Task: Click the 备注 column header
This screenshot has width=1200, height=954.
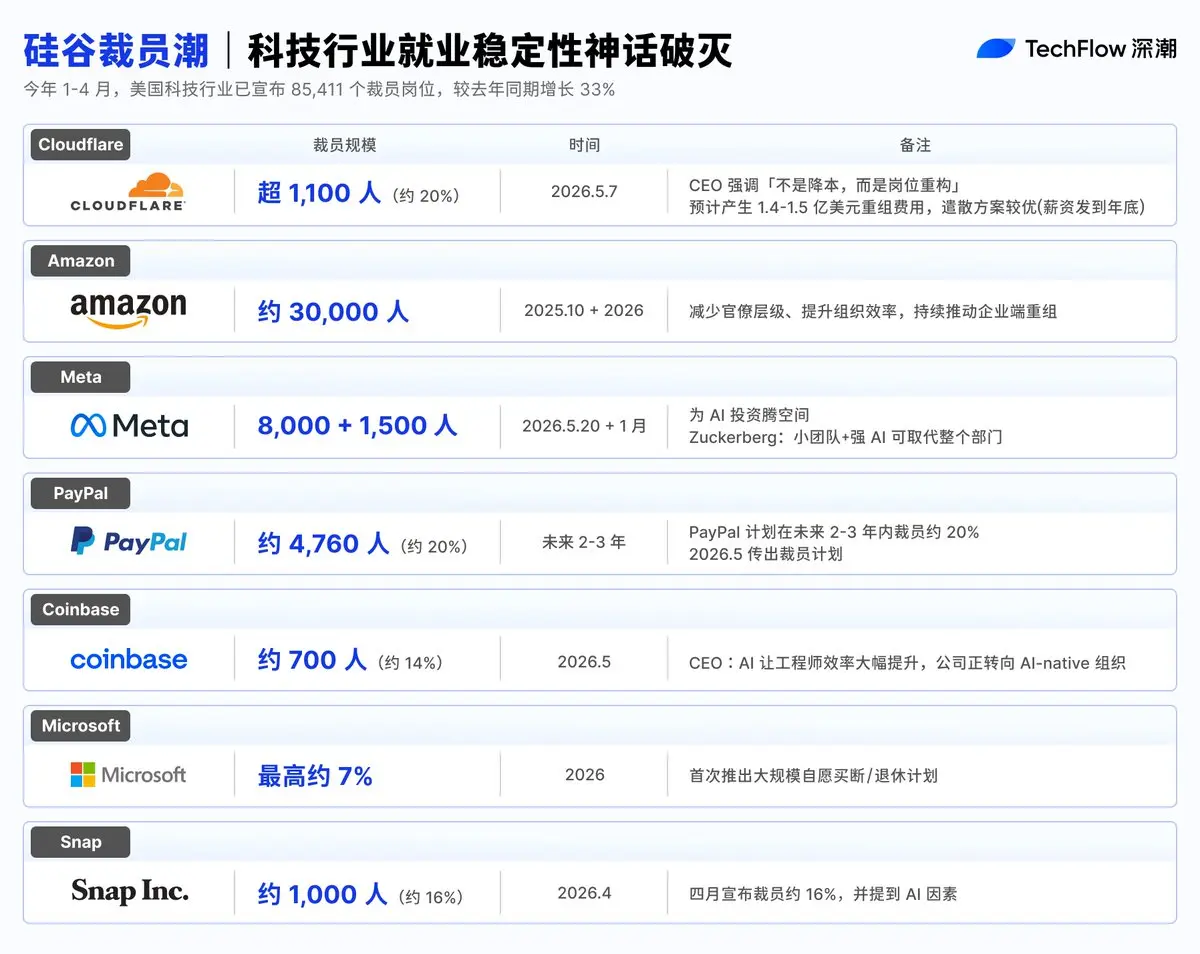Action: [x=915, y=145]
